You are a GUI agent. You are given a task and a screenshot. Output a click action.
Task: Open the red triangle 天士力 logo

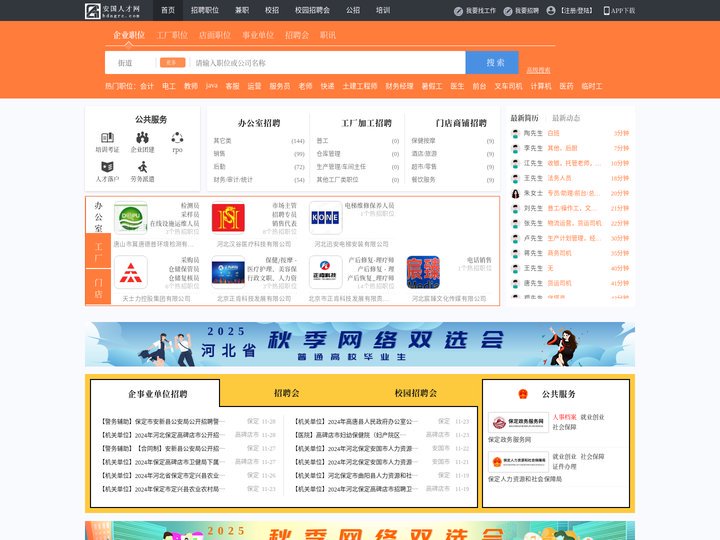pyautogui.click(x=130, y=272)
